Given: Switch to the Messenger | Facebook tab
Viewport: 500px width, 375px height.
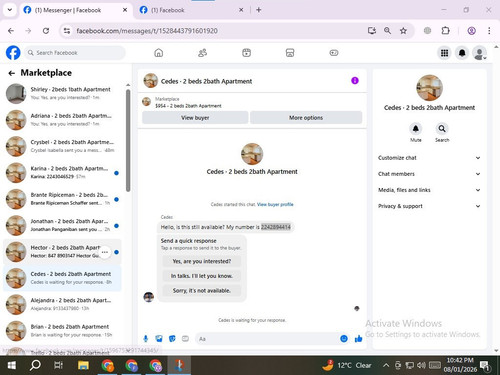Looking at the screenshot, I should [x=75, y=10].
